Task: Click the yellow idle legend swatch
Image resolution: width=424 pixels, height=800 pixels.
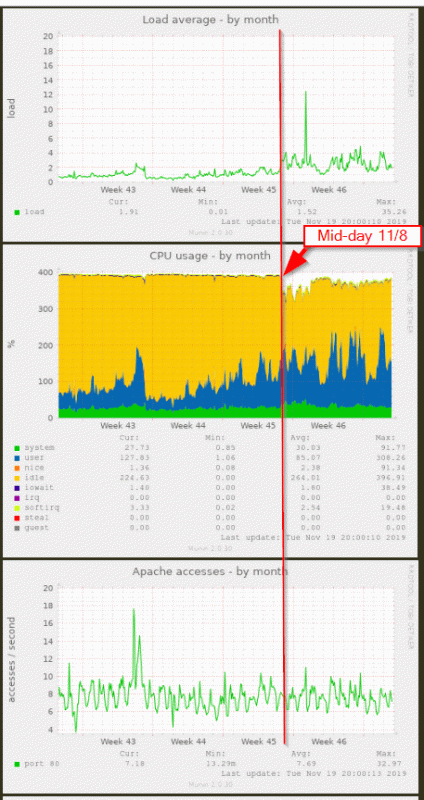Action: 17,478
